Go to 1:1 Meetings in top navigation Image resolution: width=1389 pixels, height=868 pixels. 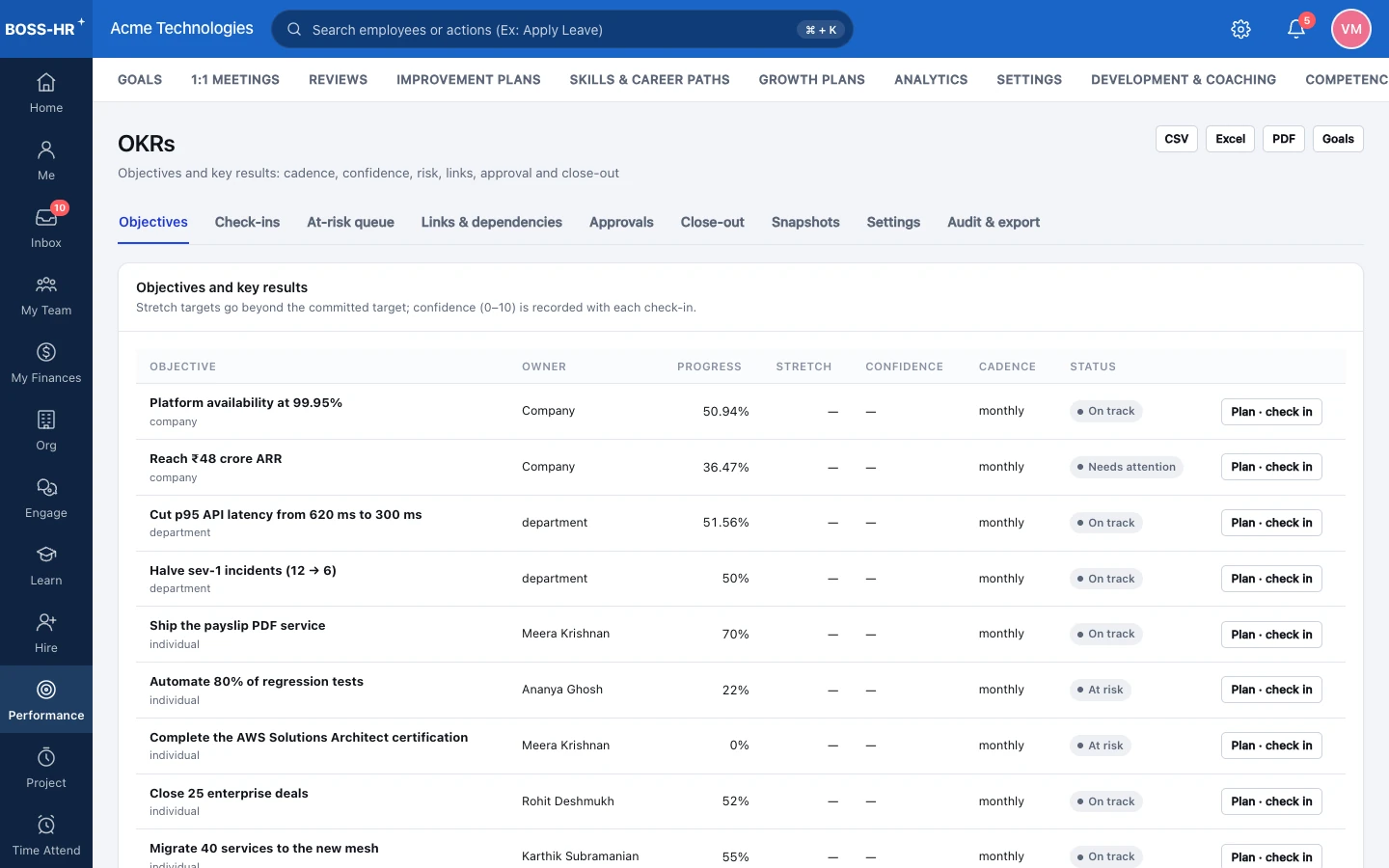point(235,80)
